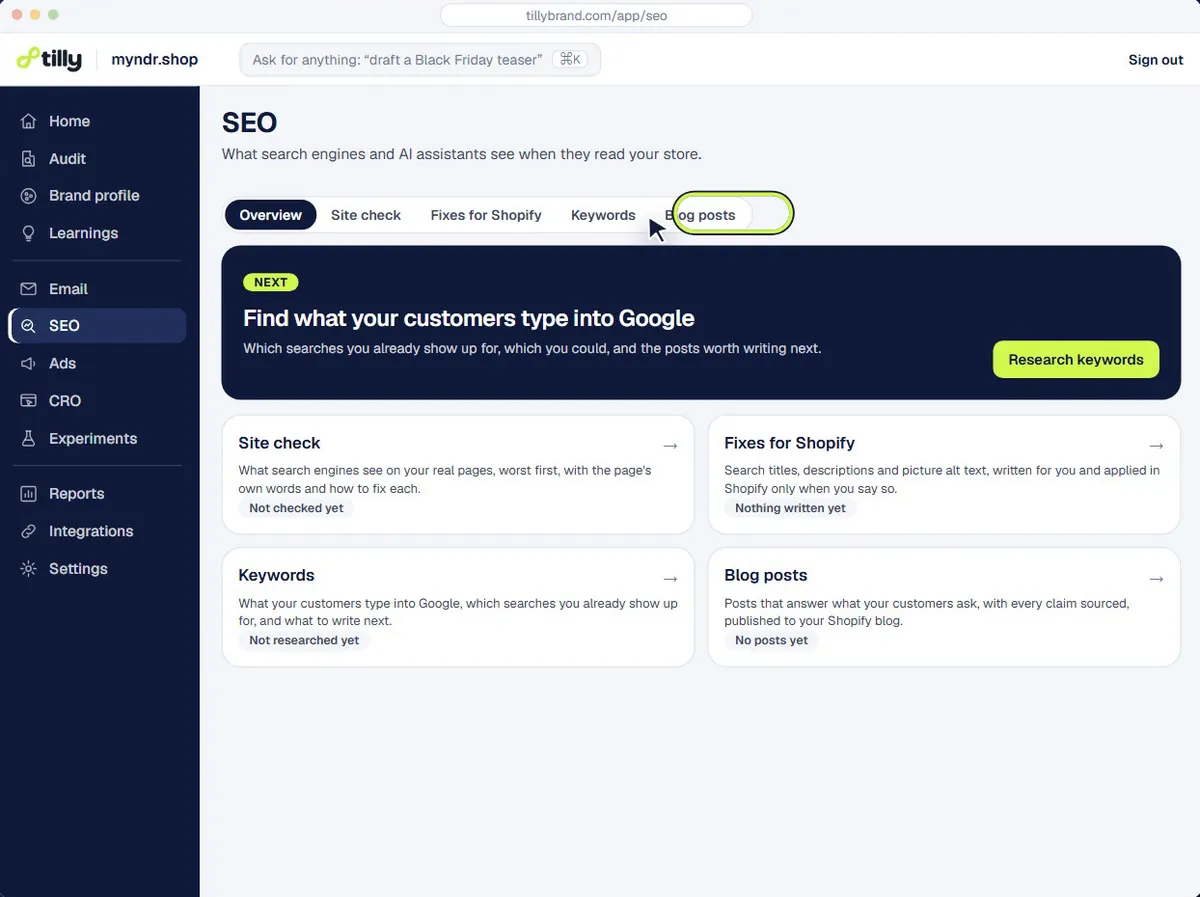Open Home via its house icon
This screenshot has width=1200, height=897.
(x=29, y=121)
